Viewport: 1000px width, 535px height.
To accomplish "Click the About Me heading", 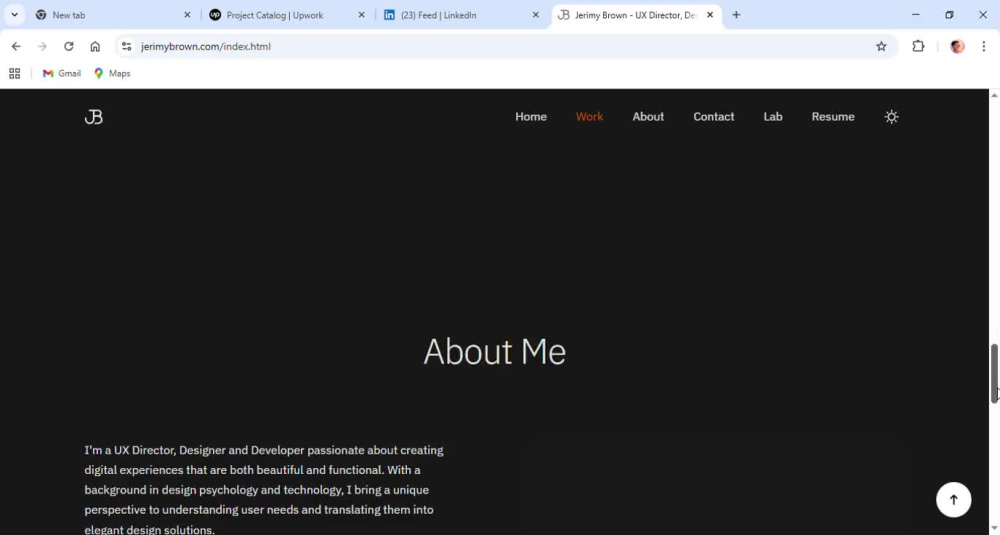I will [494, 351].
